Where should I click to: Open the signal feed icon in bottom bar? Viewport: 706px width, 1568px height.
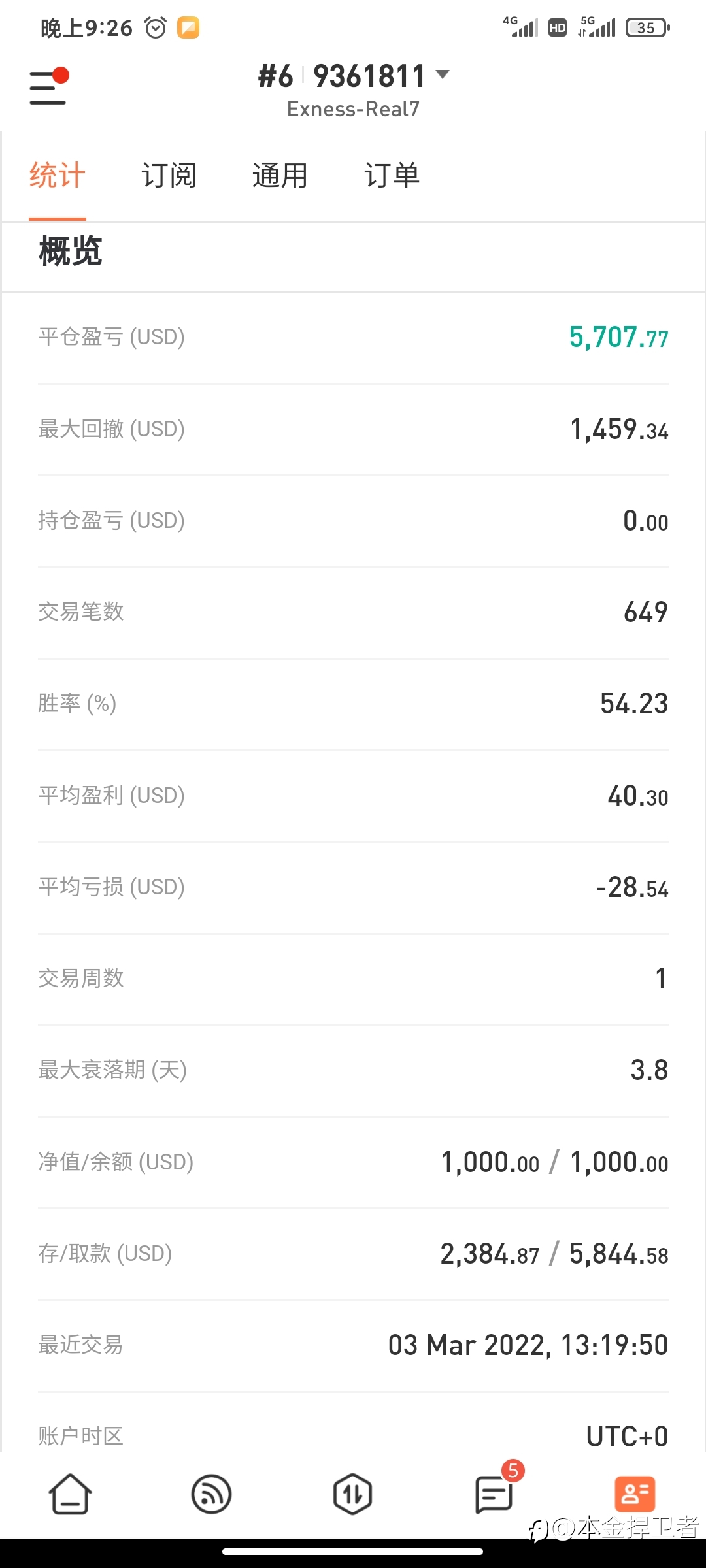pos(211,1494)
